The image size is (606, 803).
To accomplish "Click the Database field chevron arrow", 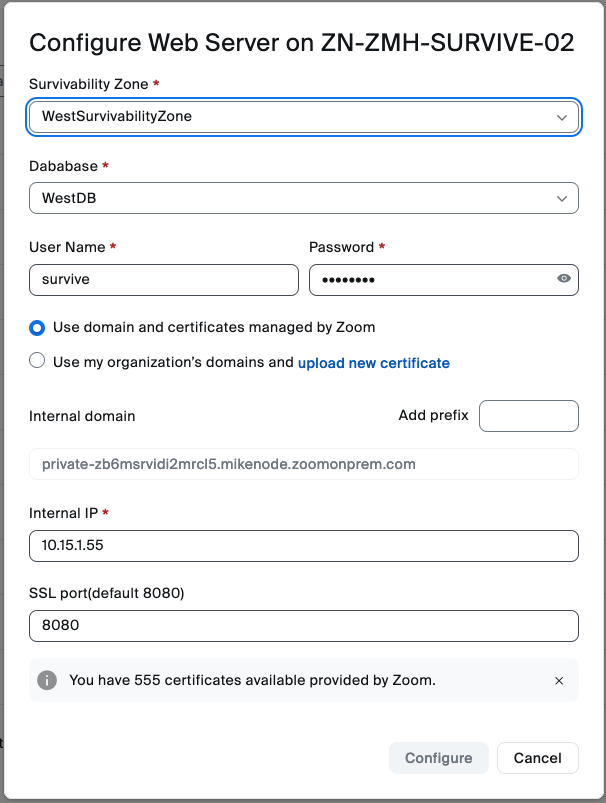I will click(561, 198).
